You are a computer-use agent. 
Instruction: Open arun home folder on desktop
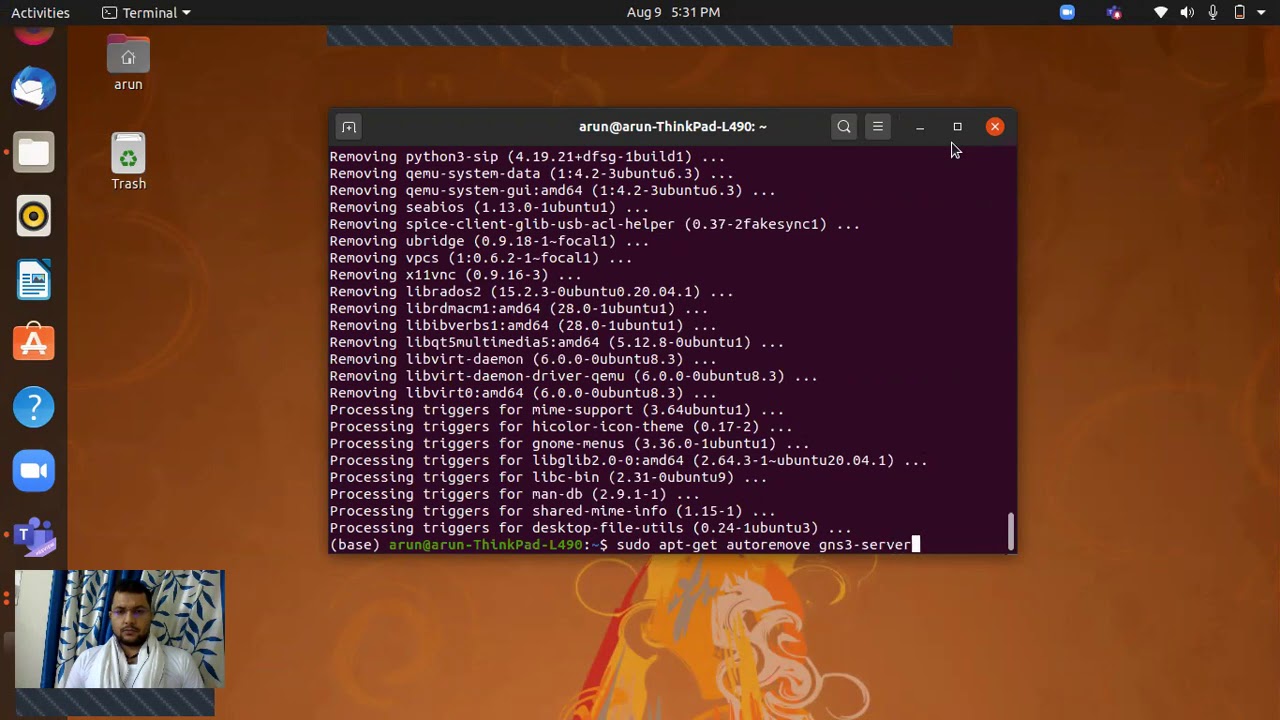pos(128,64)
